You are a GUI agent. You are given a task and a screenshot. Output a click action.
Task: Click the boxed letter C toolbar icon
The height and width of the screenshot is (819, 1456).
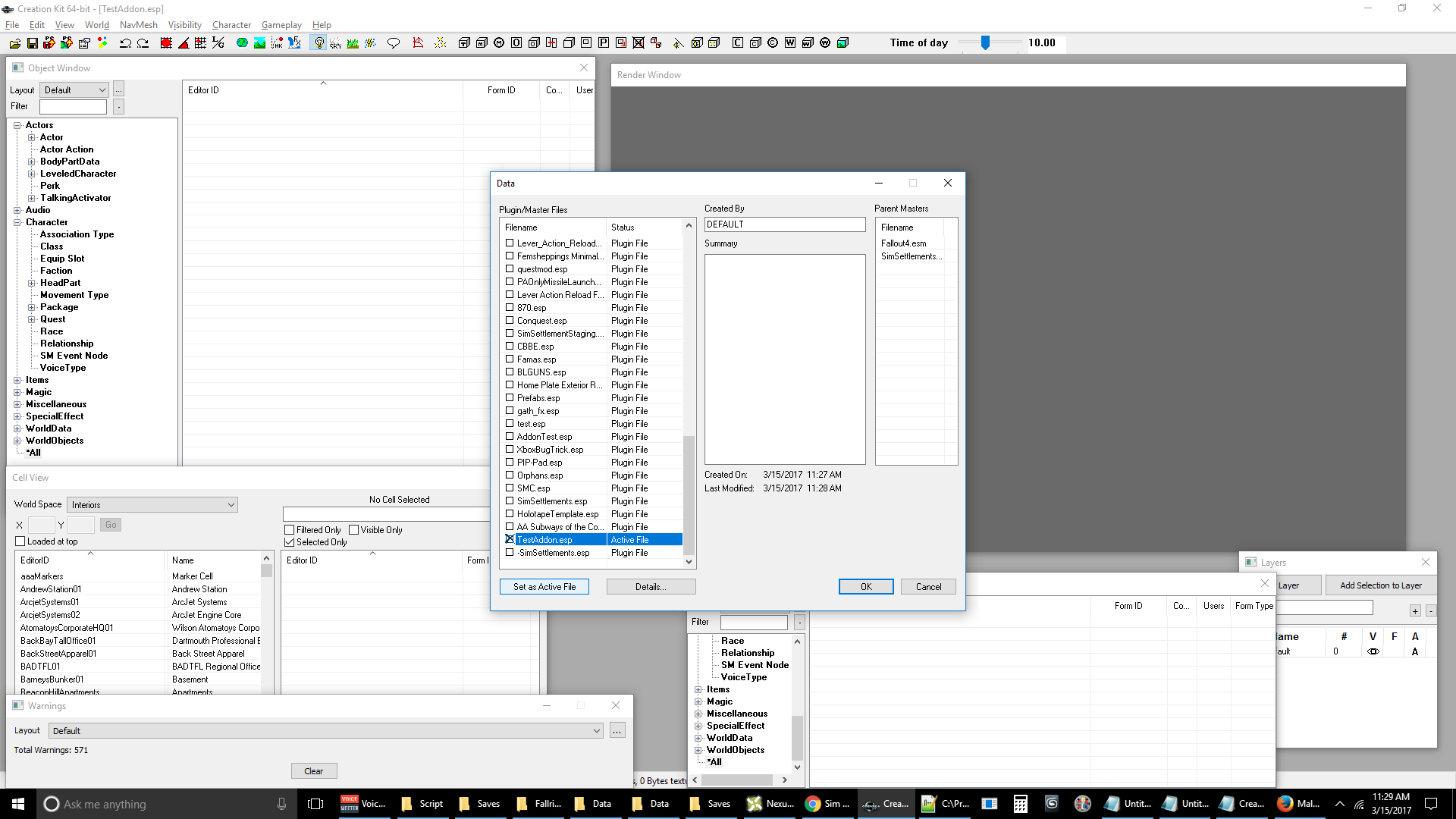coord(737,43)
